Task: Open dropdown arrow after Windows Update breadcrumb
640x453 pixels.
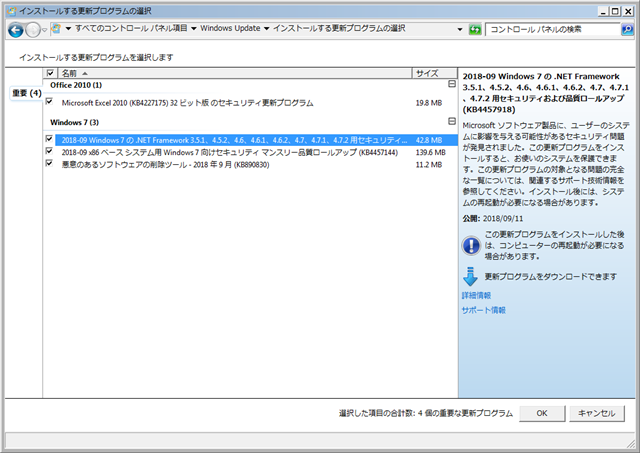Action: click(x=267, y=29)
